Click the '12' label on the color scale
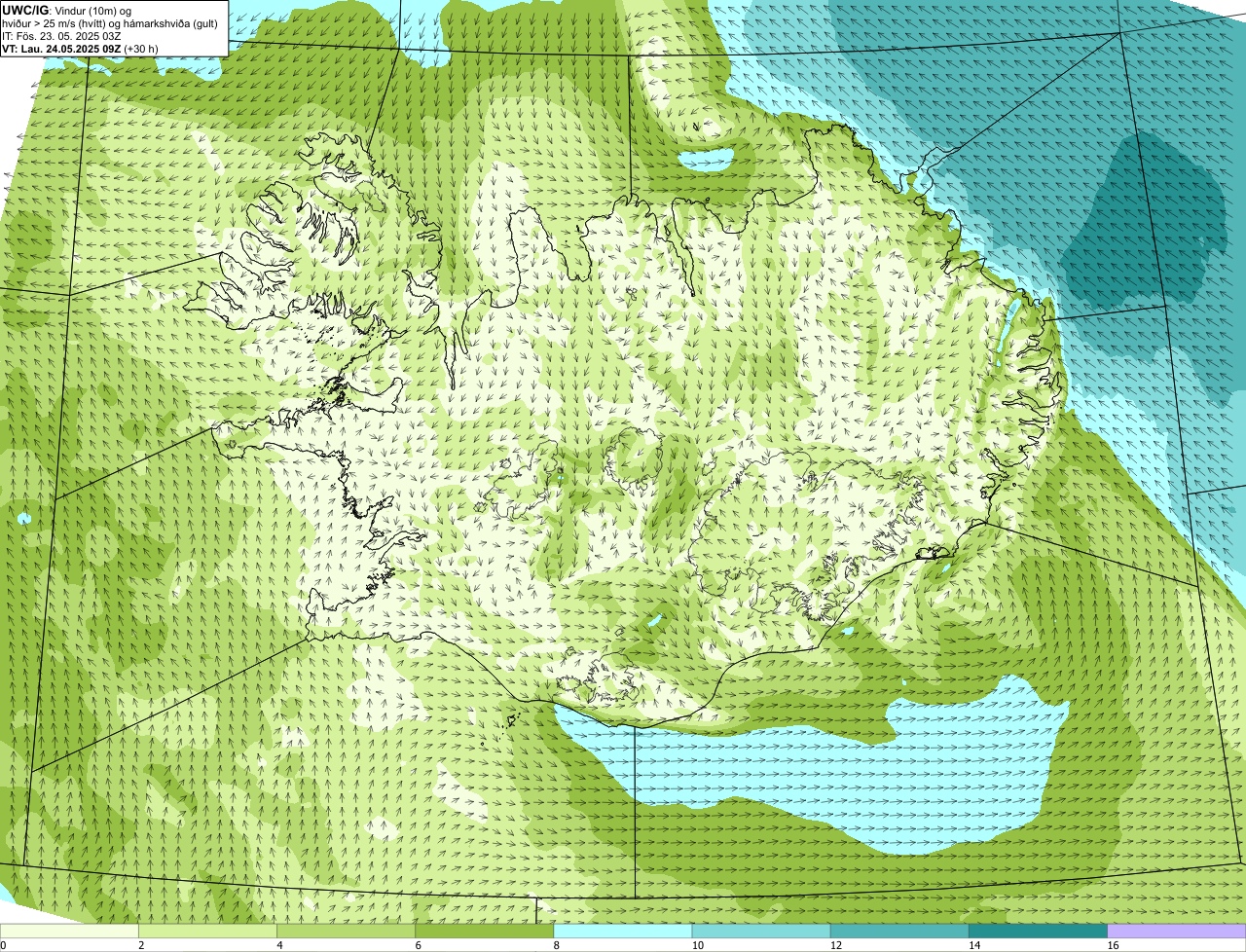Viewport: 1246px width, 952px height. (836, 945)
